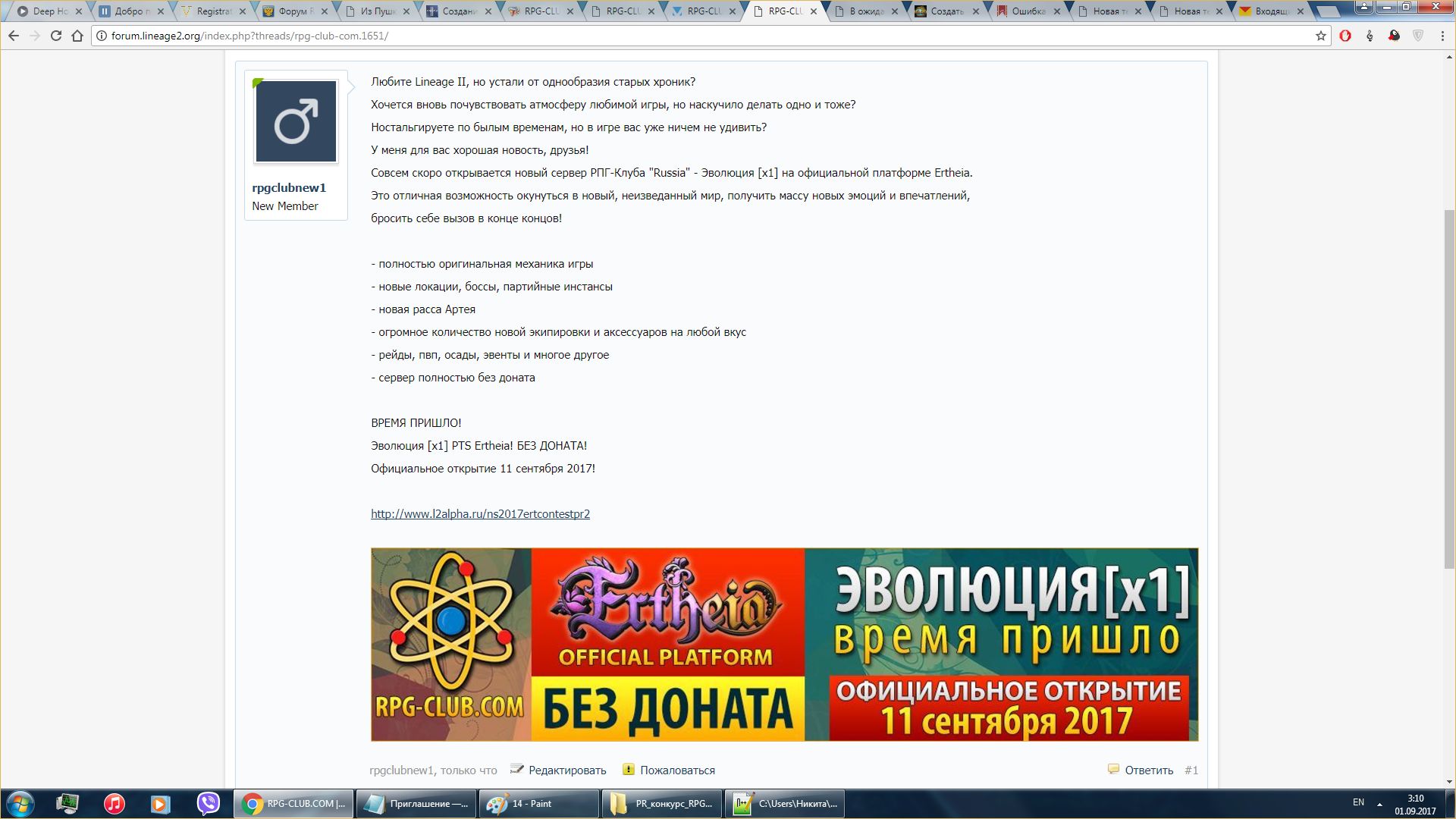Go back to the previous page

(x=14, y=36)
